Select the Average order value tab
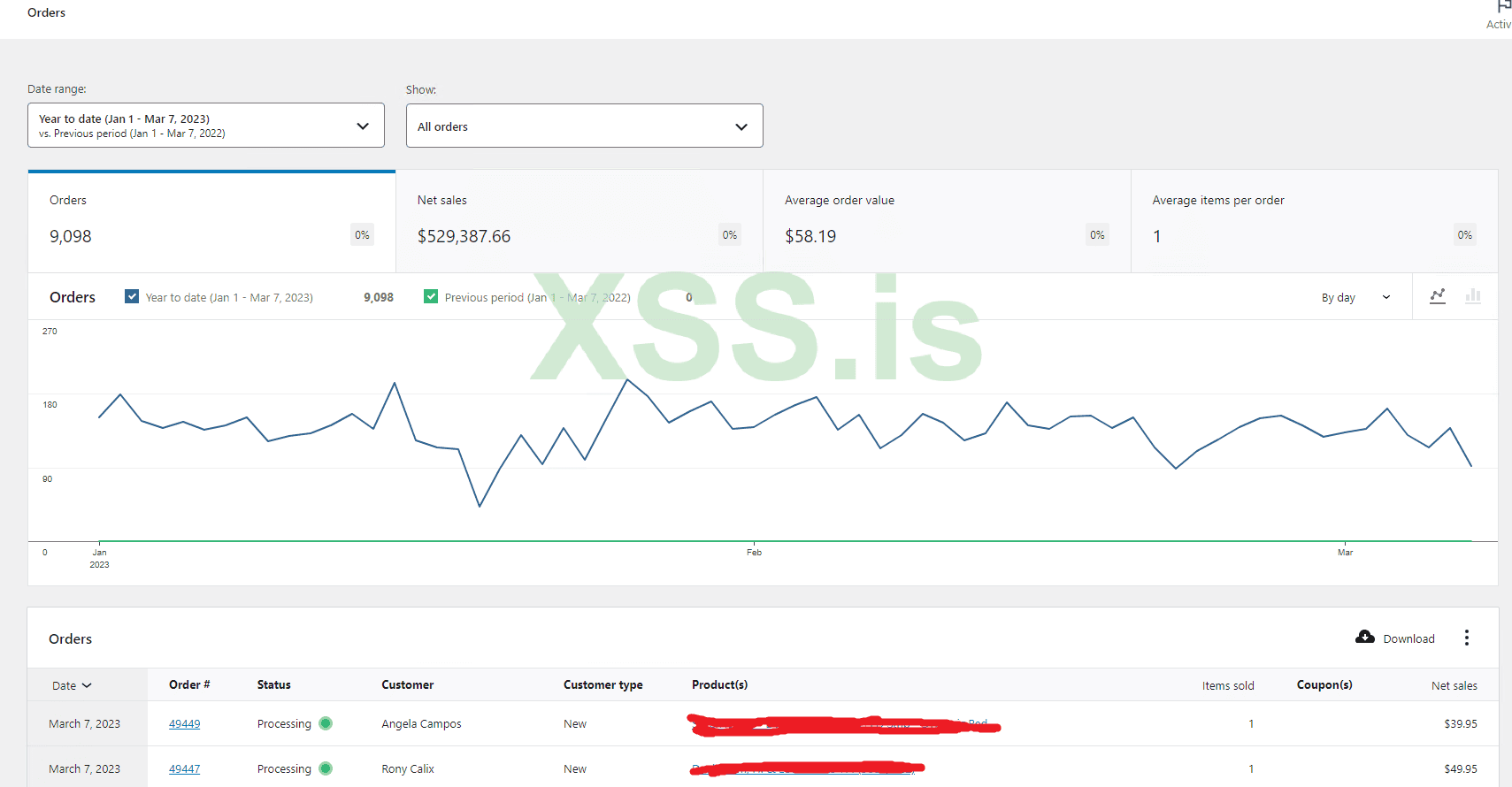This screenshot has width=1512, height=787. 947,222
